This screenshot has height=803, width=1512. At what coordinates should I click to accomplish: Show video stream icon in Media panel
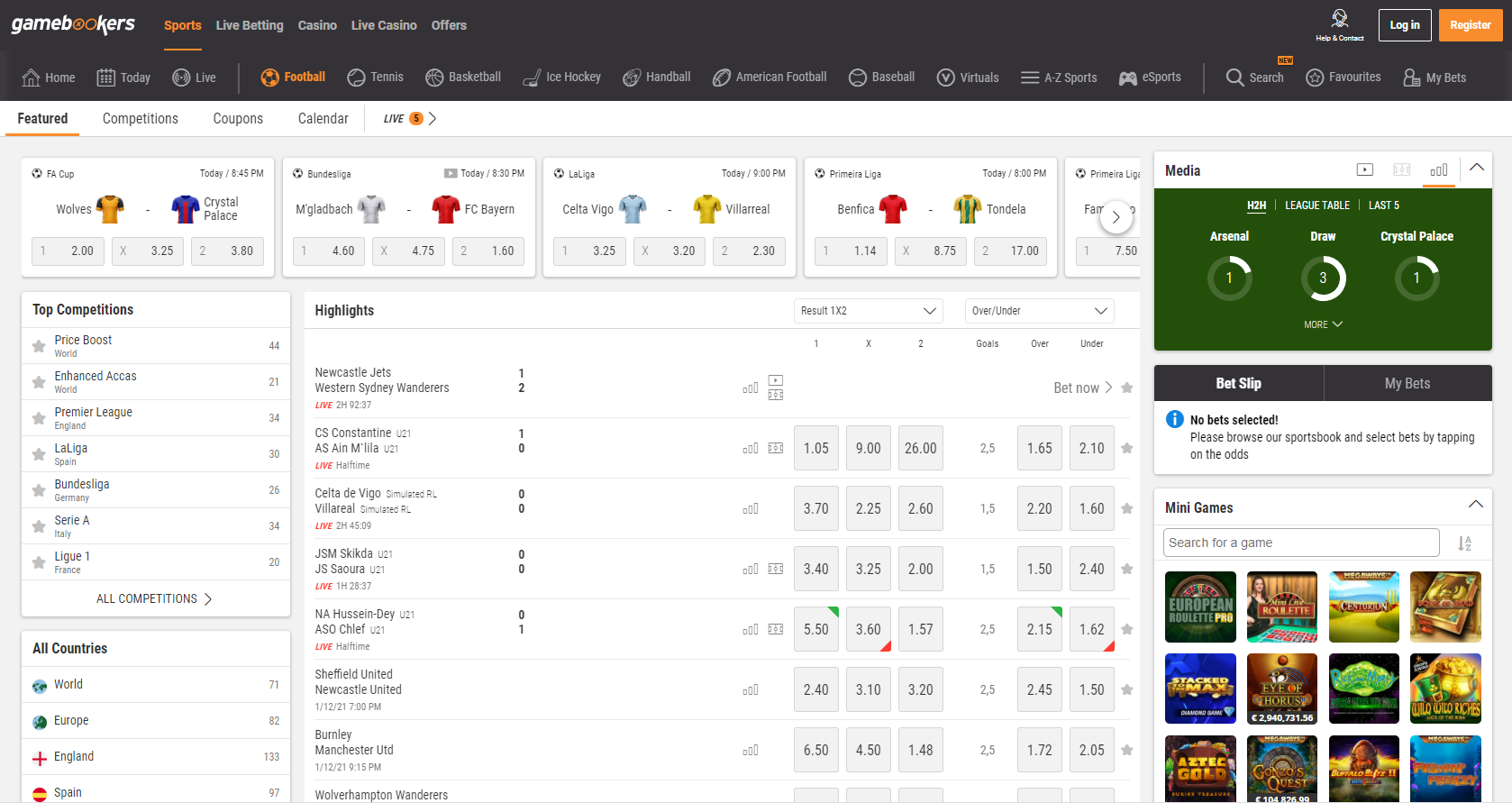pos(1365,169)
